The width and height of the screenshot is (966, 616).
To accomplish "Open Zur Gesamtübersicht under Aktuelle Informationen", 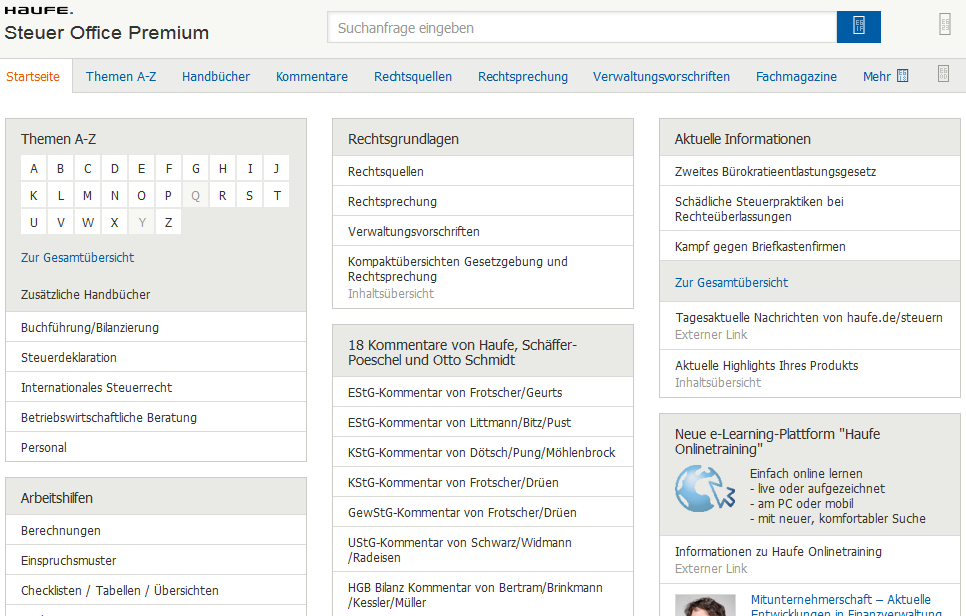I will click(x=731, y=283).
